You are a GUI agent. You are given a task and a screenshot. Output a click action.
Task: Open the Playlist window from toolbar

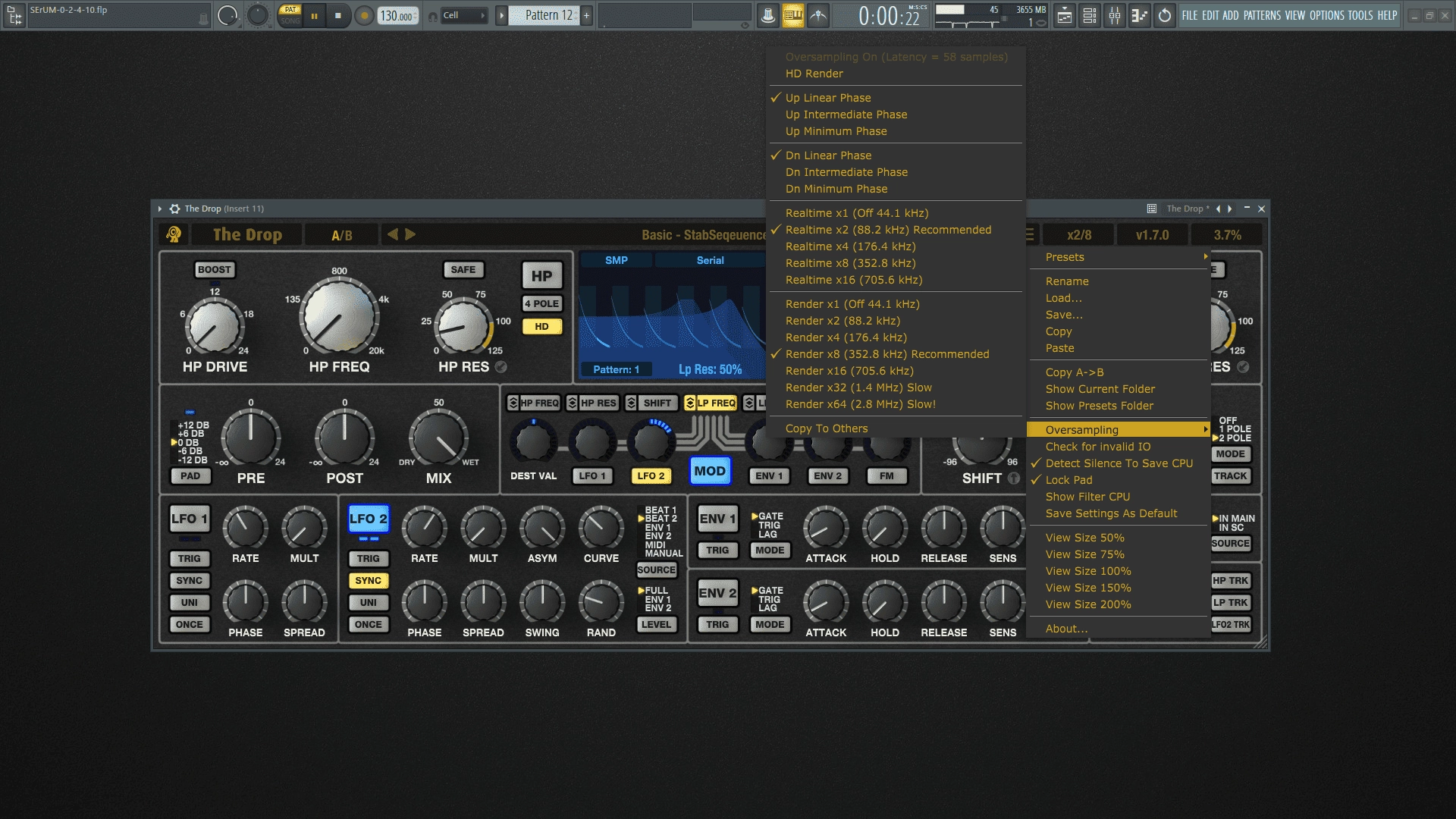(1065, 15)
